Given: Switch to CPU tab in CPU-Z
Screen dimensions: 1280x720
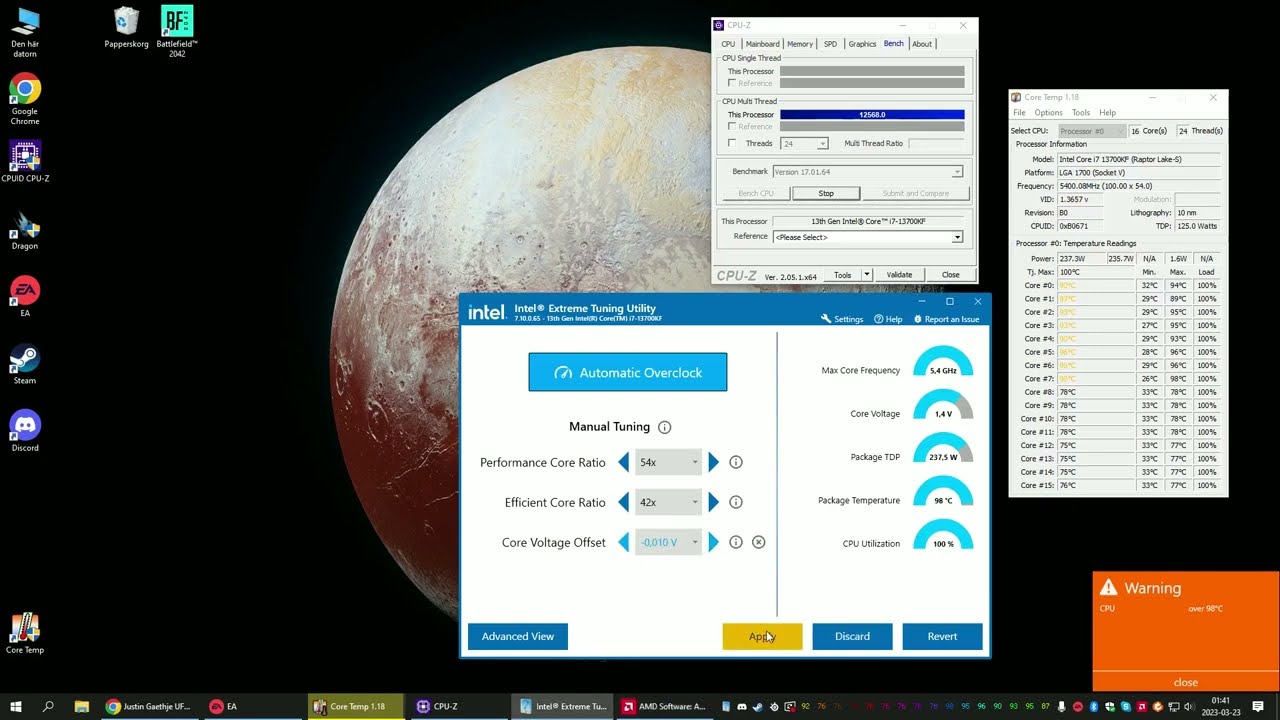Looking at the screenshot, I should coord(728,44).
